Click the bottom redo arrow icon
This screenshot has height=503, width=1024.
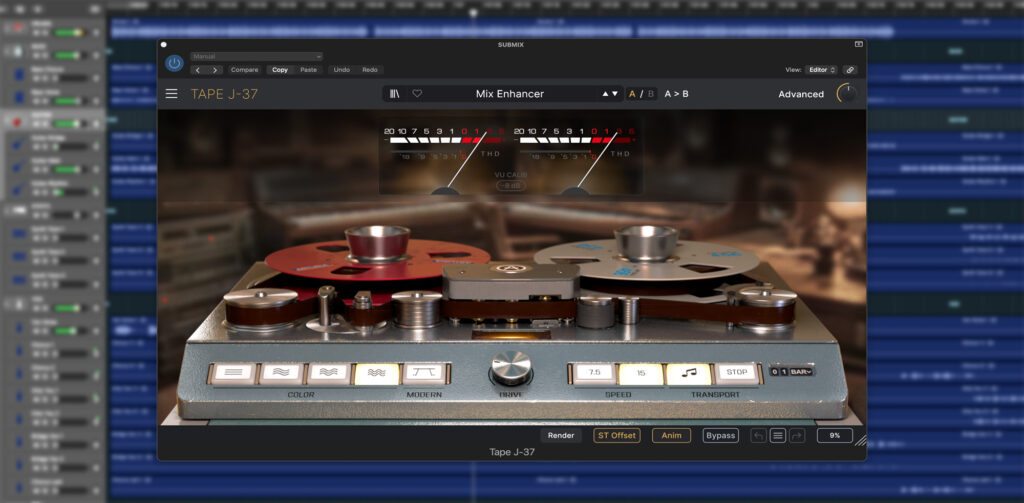(x=797, y=436)
